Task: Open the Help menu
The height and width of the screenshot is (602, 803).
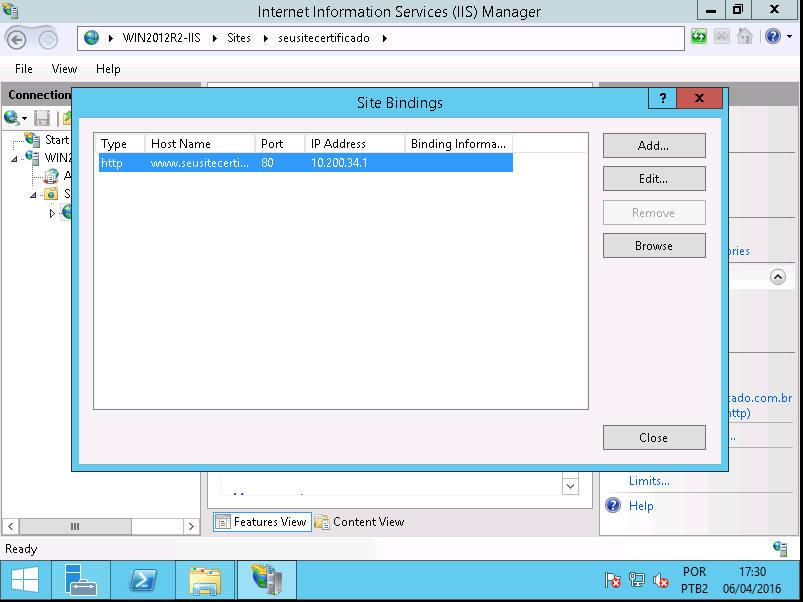Action: click(x=108, y=69)
